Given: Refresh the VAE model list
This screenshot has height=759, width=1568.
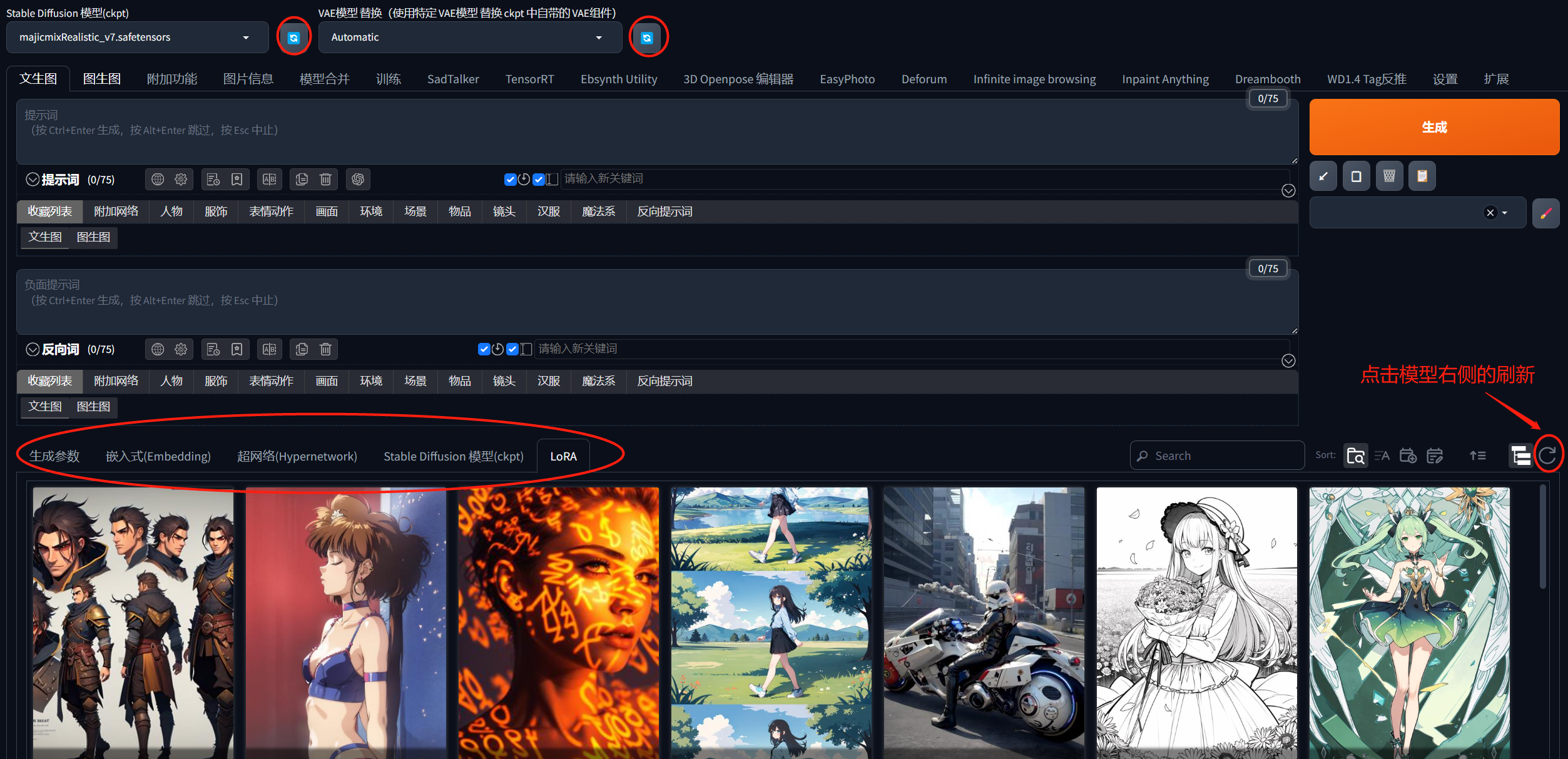Looking at the screenshot, I should 647,38.
